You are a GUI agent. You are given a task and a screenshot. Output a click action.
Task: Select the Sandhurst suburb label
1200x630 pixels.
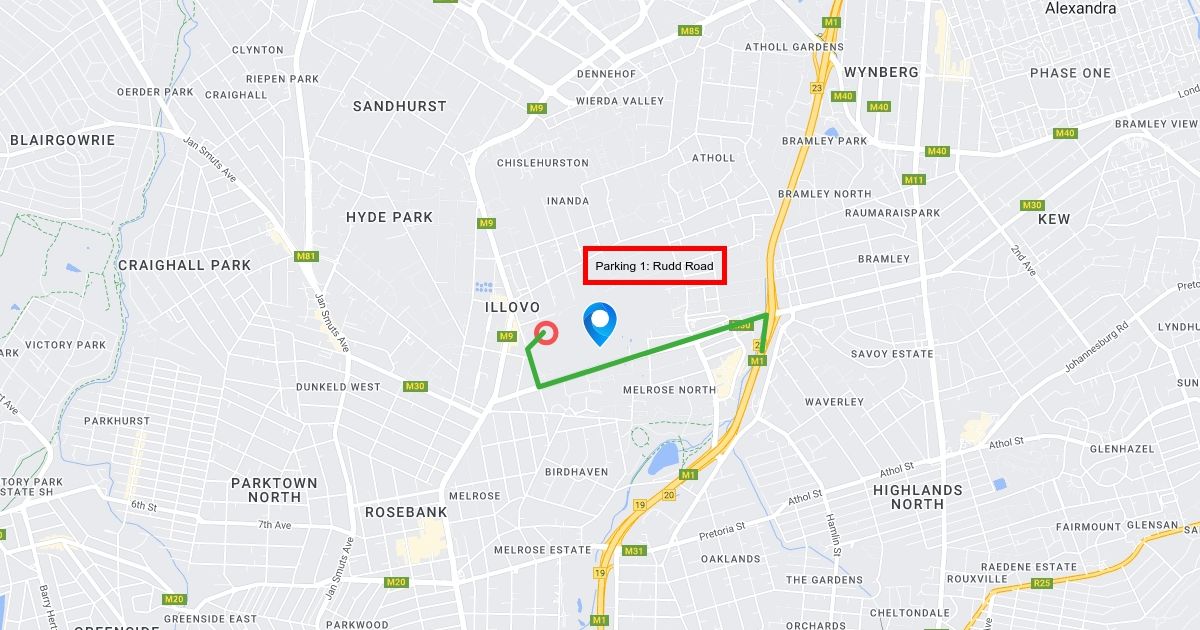(x=400, y=106)
